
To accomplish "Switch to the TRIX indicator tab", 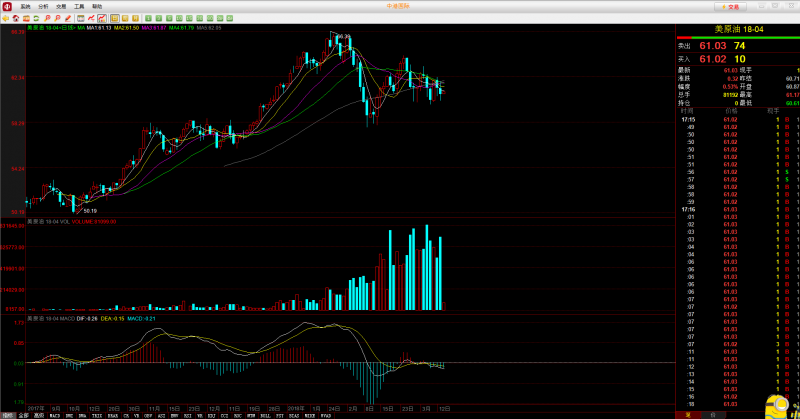I will click(x=96, y=415).
